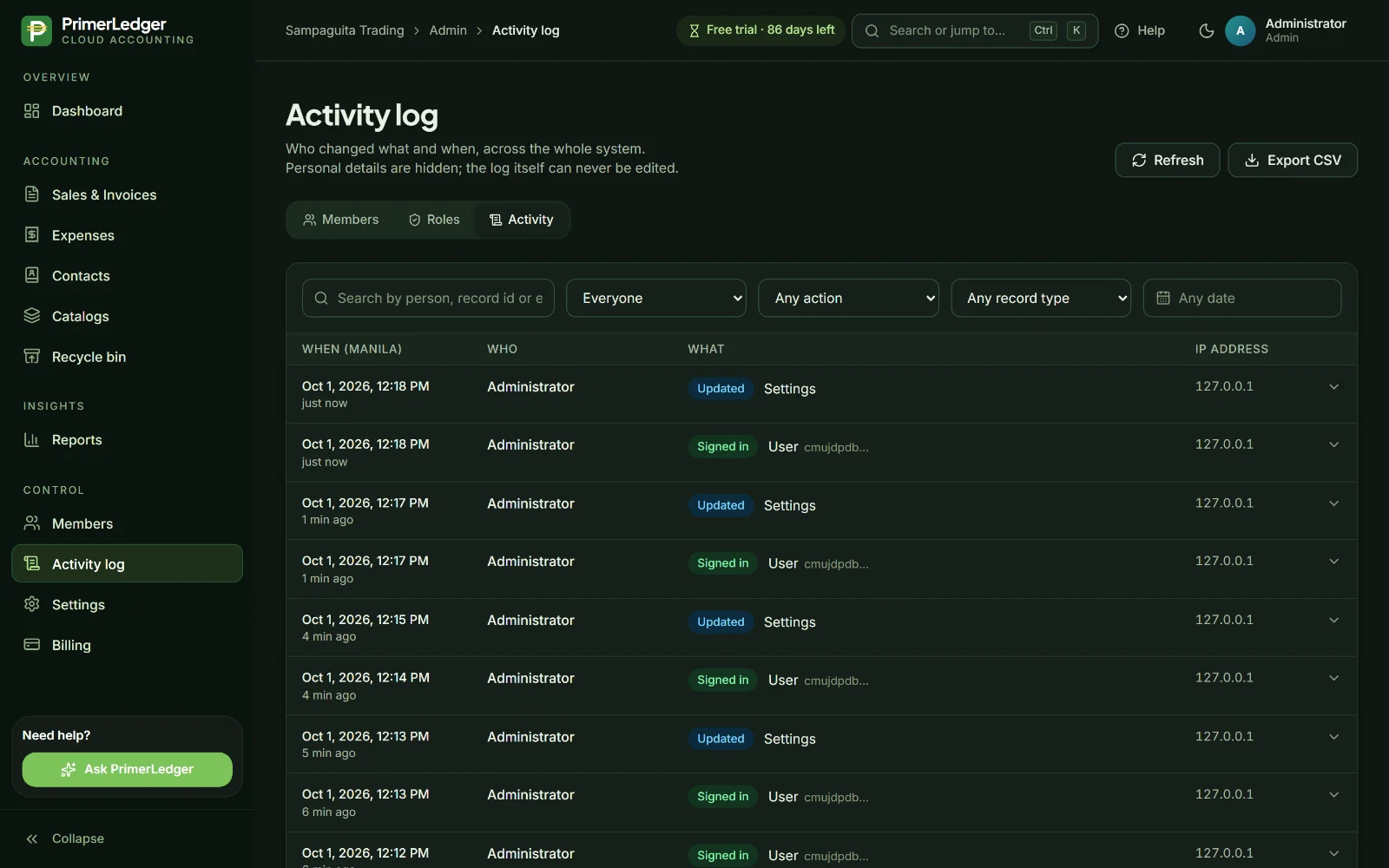This screenshot has height=868, width=1389.
Task: Click the Free trial 86 days left badge
Action: tap(760, 30)
